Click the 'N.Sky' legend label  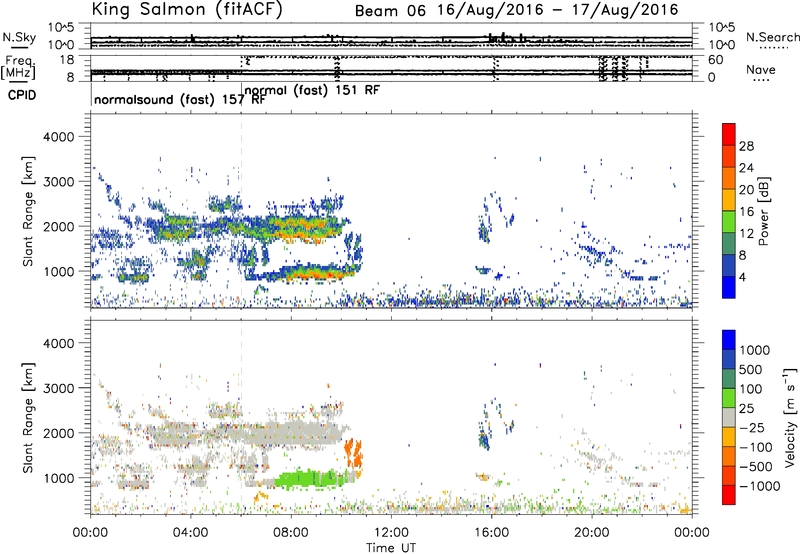coord(19,37)
